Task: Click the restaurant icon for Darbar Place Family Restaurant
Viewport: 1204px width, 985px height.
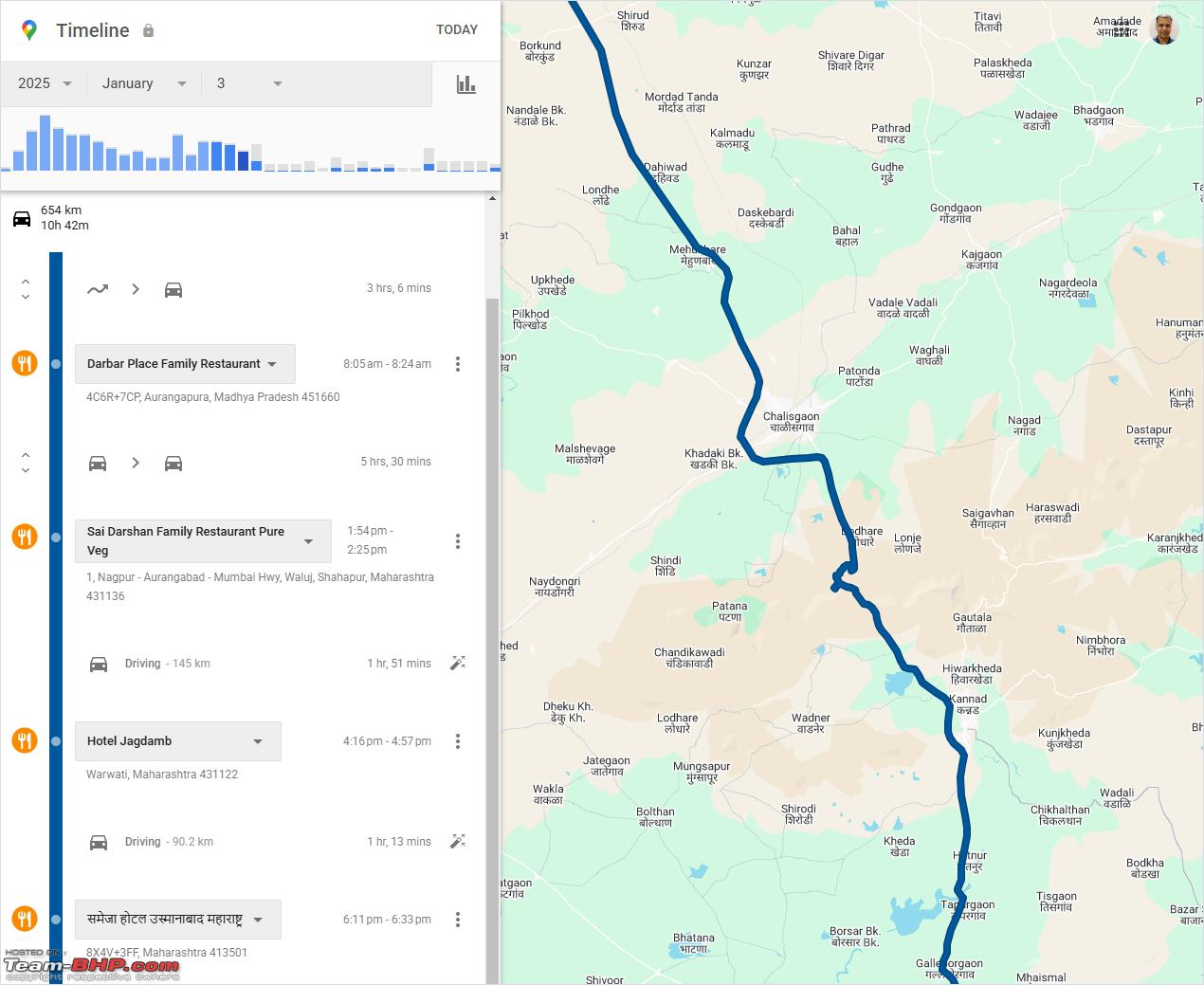Action: pos(25,363)
